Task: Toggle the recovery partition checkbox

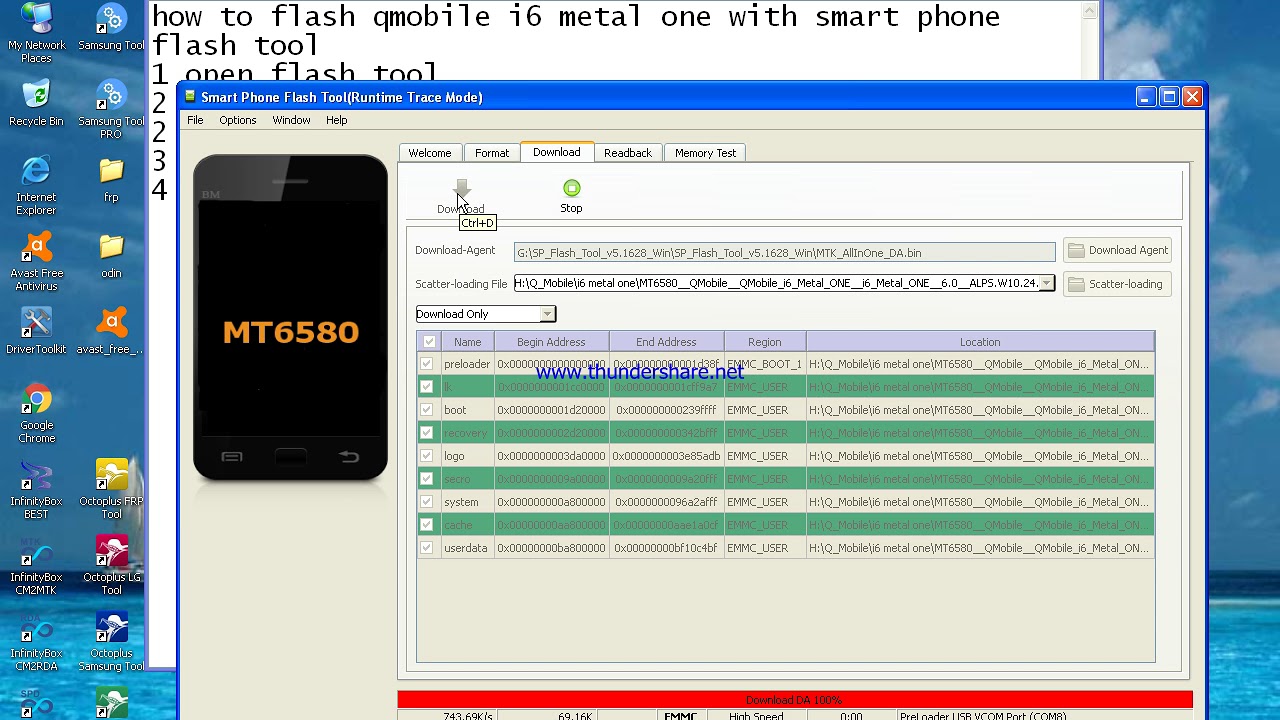Action: coord(427,433)
